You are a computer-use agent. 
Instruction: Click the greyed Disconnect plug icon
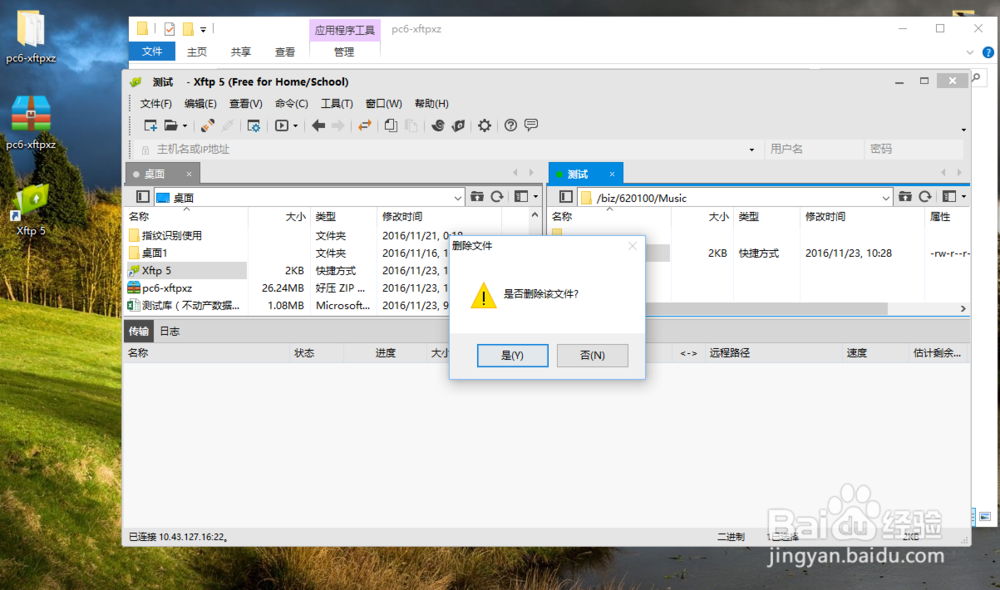228,126
